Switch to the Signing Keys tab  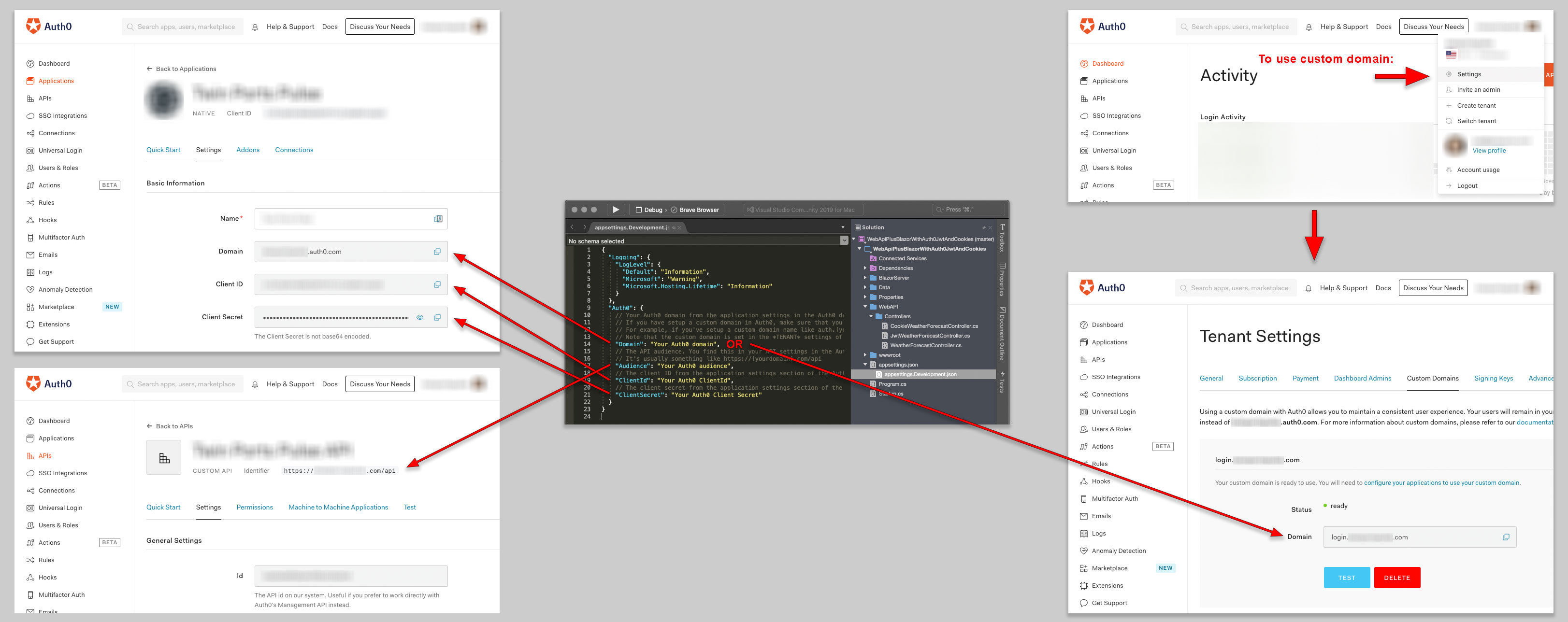(x=1493, y=379)
